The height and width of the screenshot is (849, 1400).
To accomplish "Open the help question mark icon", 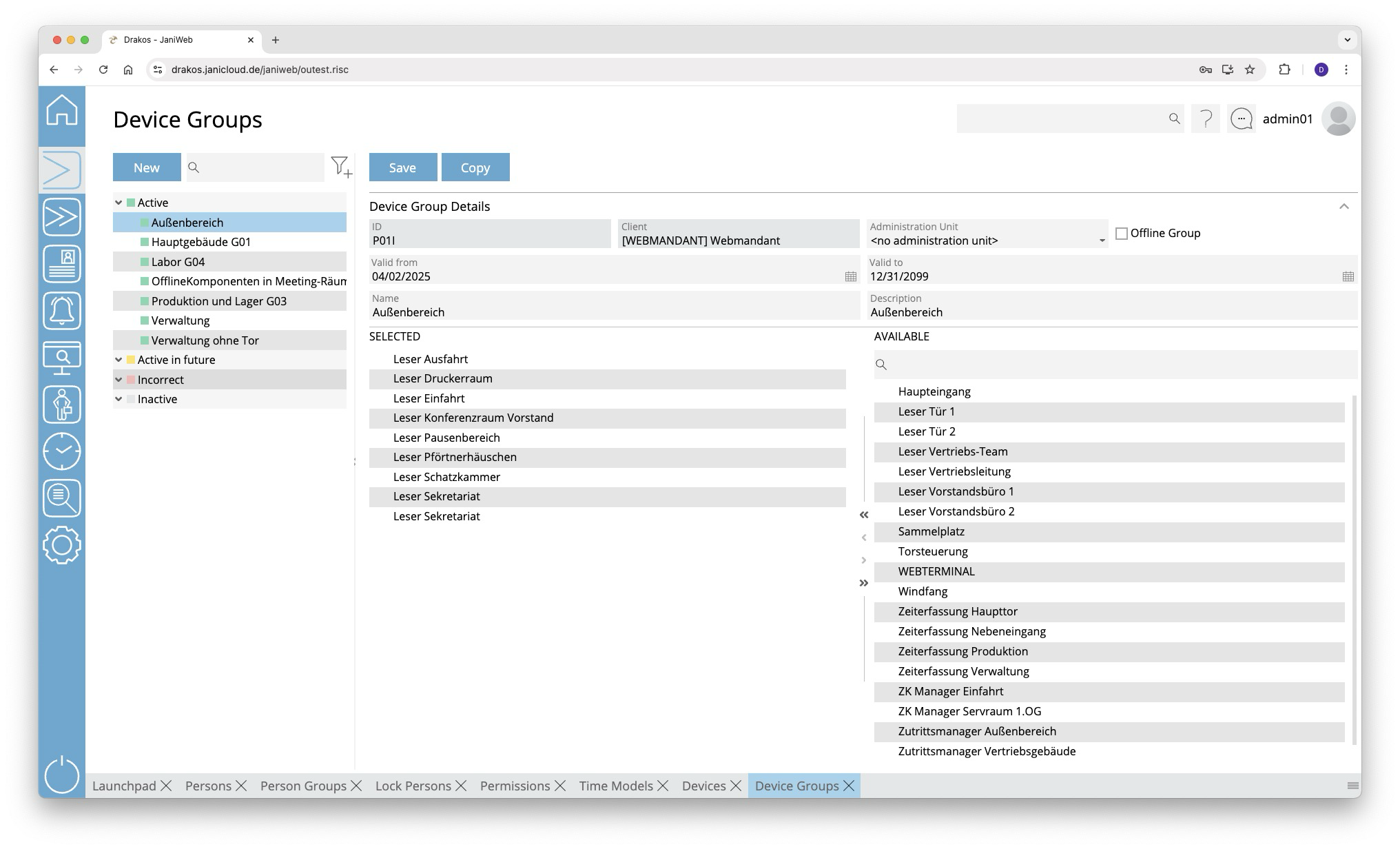I will click(1205, 119).
